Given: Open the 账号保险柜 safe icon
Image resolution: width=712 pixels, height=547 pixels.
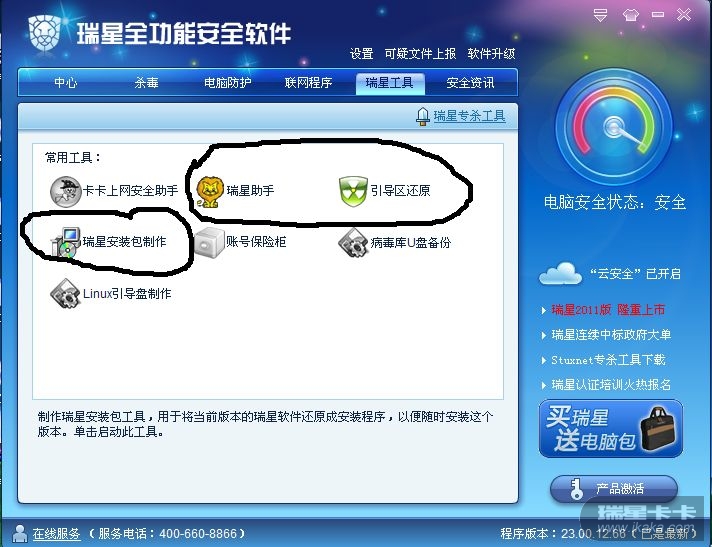Looking at the screenshot, I should (209, 243).
